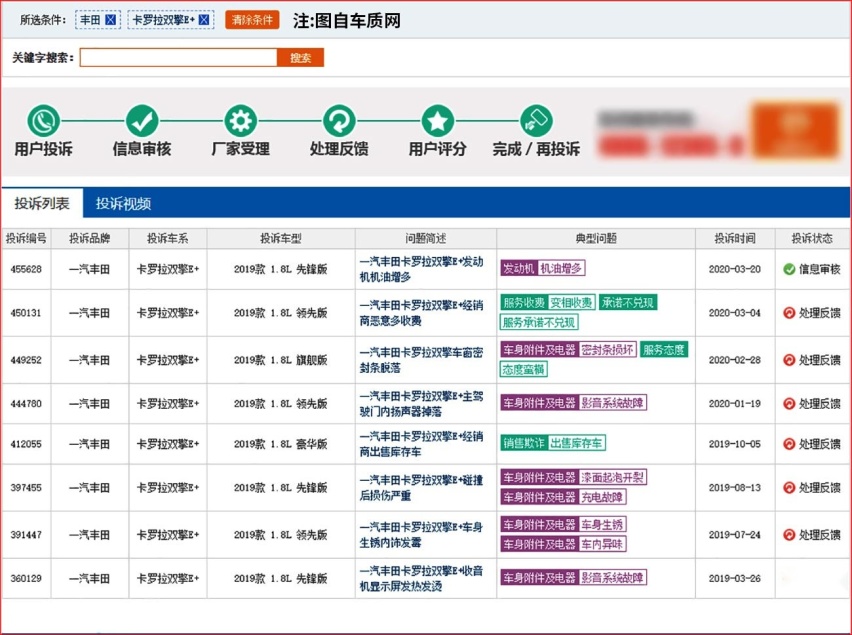This screenshot has width=852, height=635.
Task: Click the 投诉编号 column header
Action: (x=26, y=238)
